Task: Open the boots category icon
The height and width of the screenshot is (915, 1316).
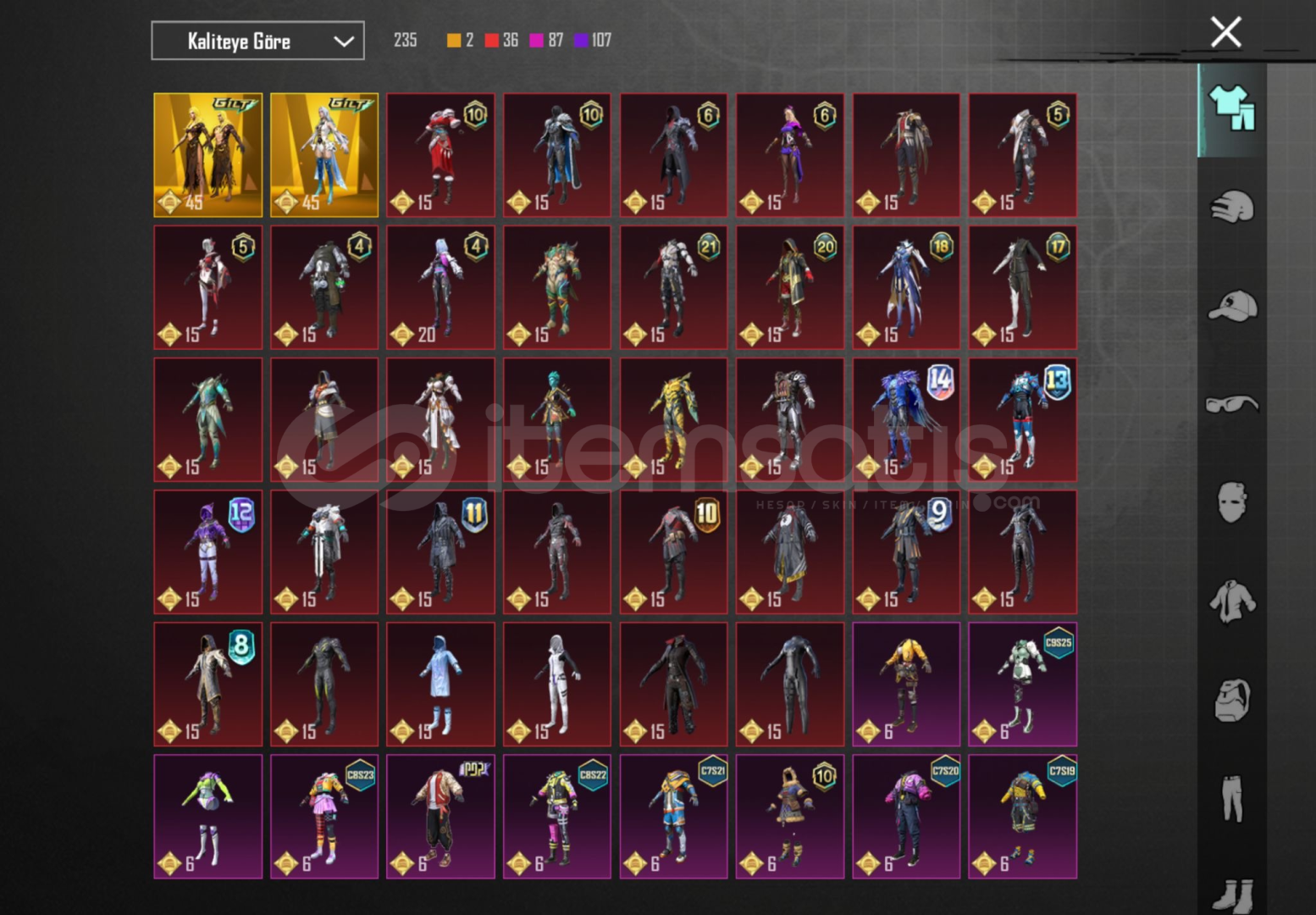Action: pos(1232,895)
